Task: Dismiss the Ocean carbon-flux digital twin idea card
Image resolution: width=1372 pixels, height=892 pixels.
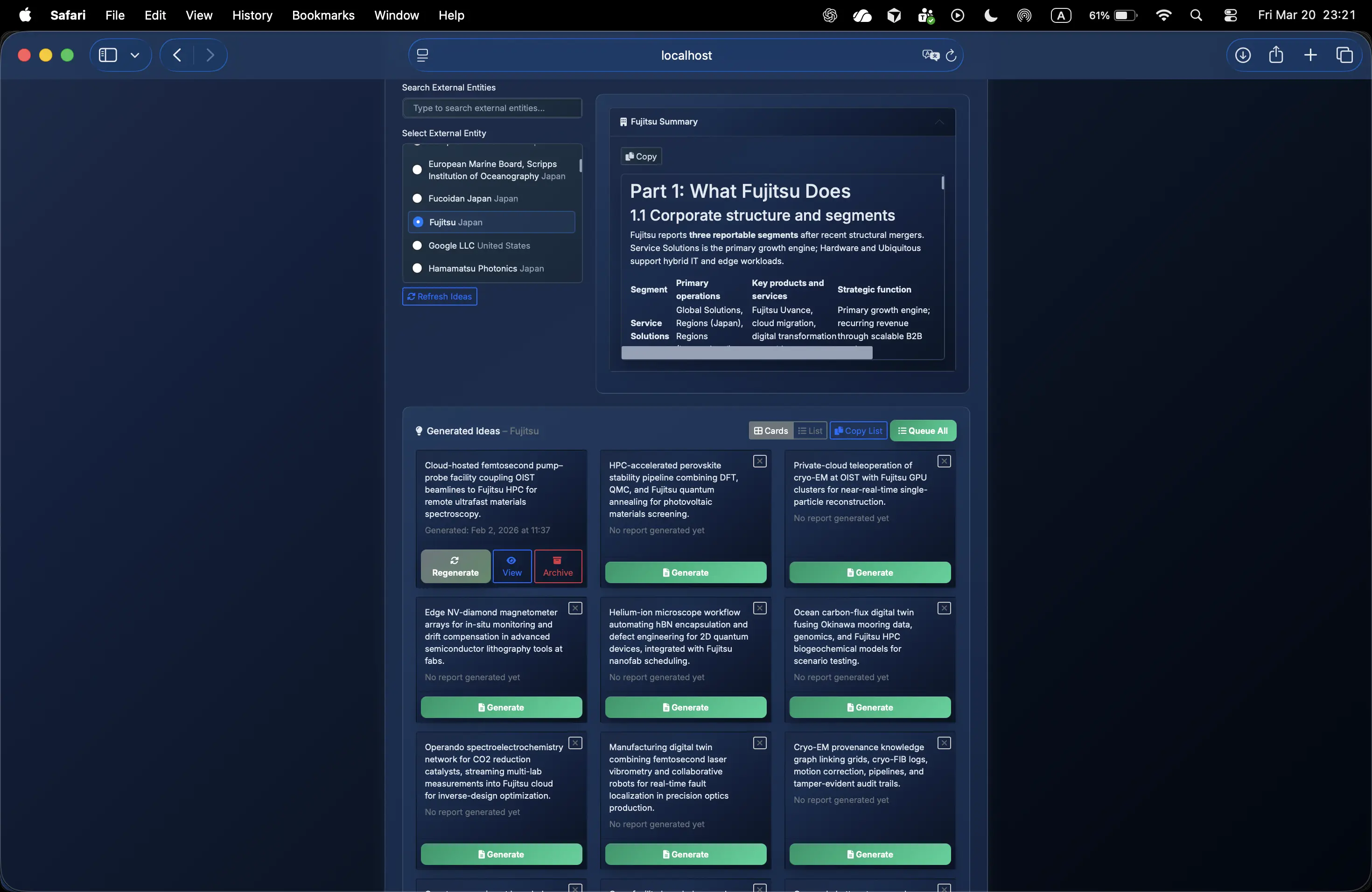Action: tap(944, 608)
